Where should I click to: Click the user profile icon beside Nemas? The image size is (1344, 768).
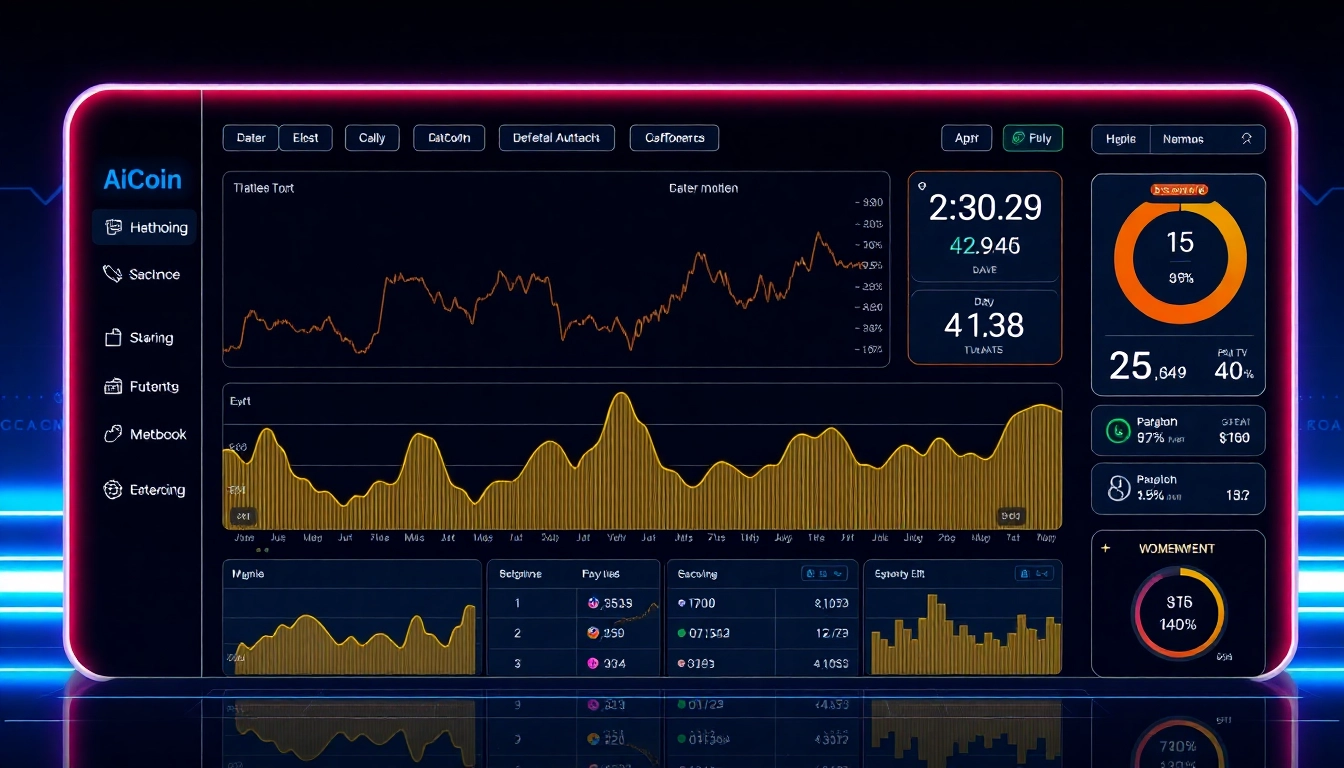pos(1246,139)
